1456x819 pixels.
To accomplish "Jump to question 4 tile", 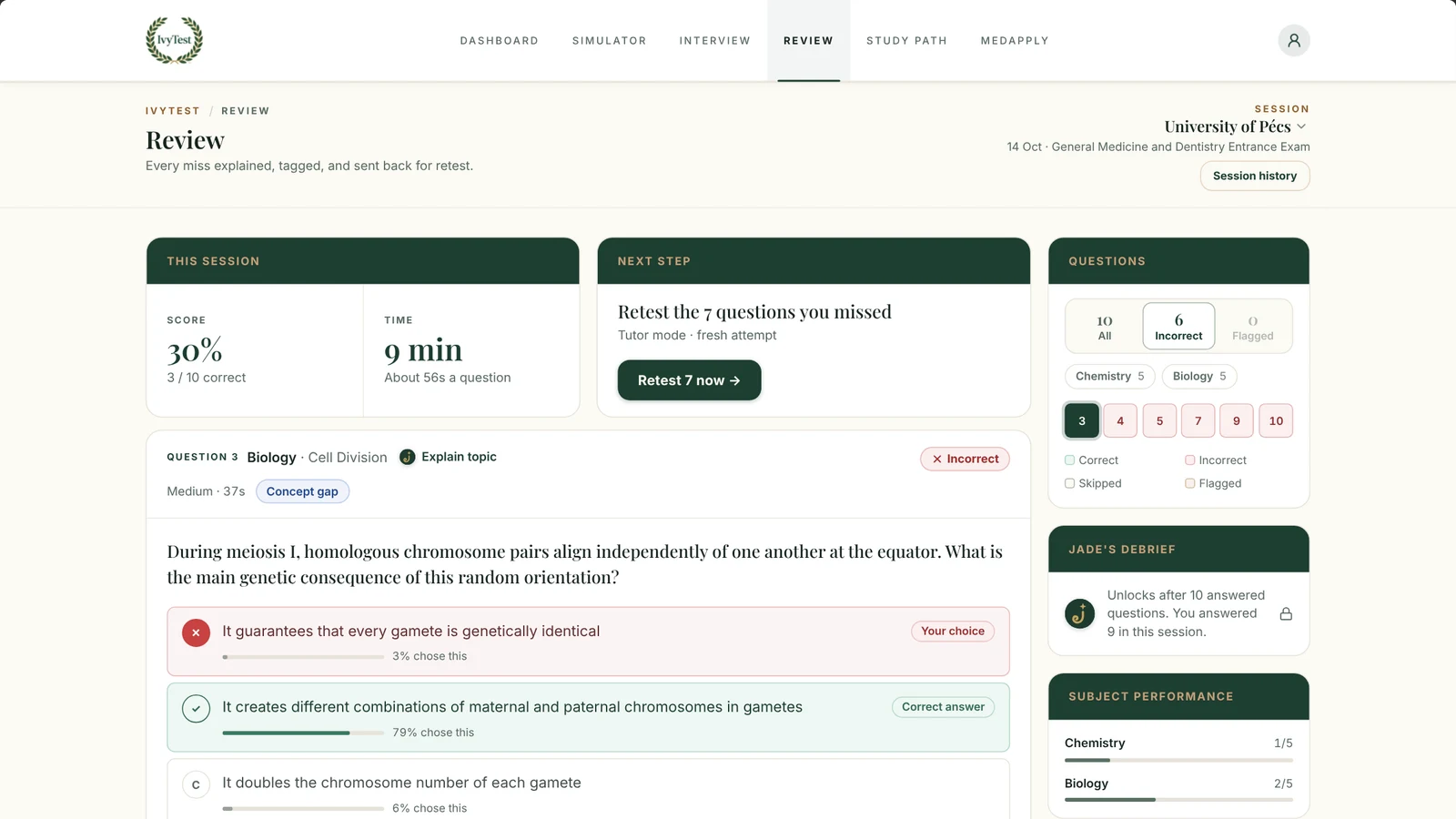I will tap(1120, 420).
